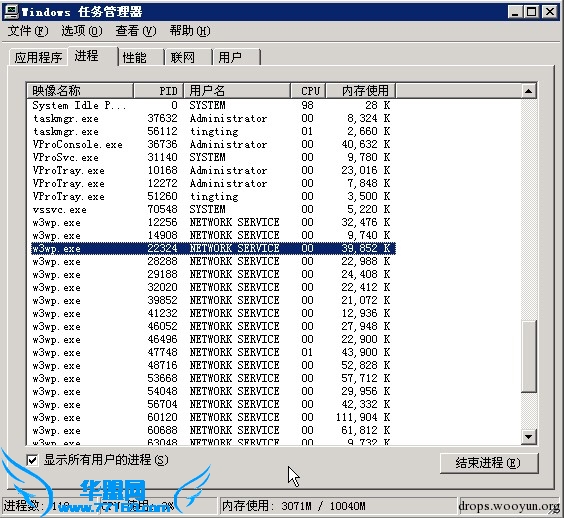
Task: Select w3wp.exe with PID 46496
Action: (213, 339)
